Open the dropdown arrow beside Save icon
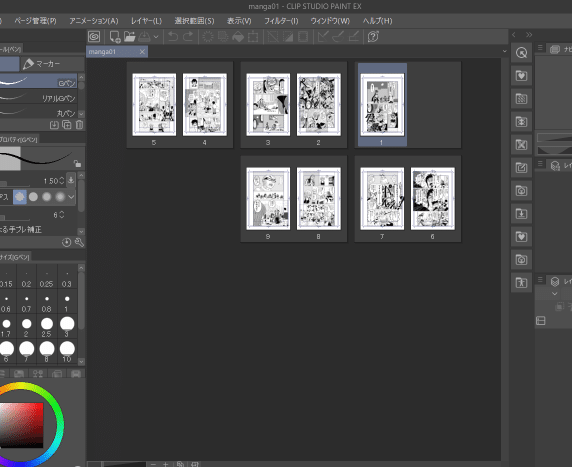 click(156, 37)
